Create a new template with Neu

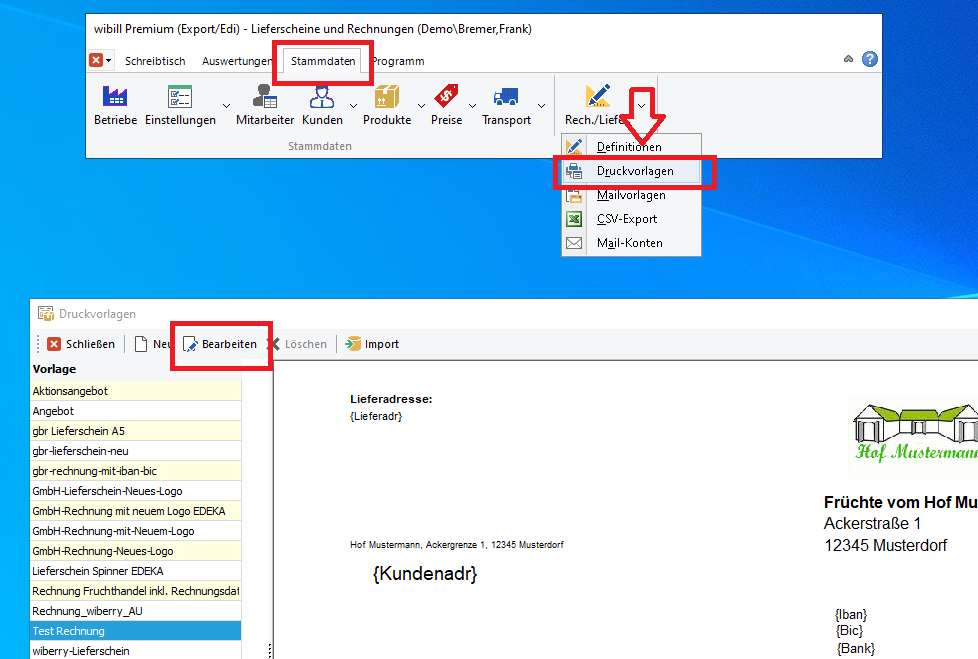(152, 344)
